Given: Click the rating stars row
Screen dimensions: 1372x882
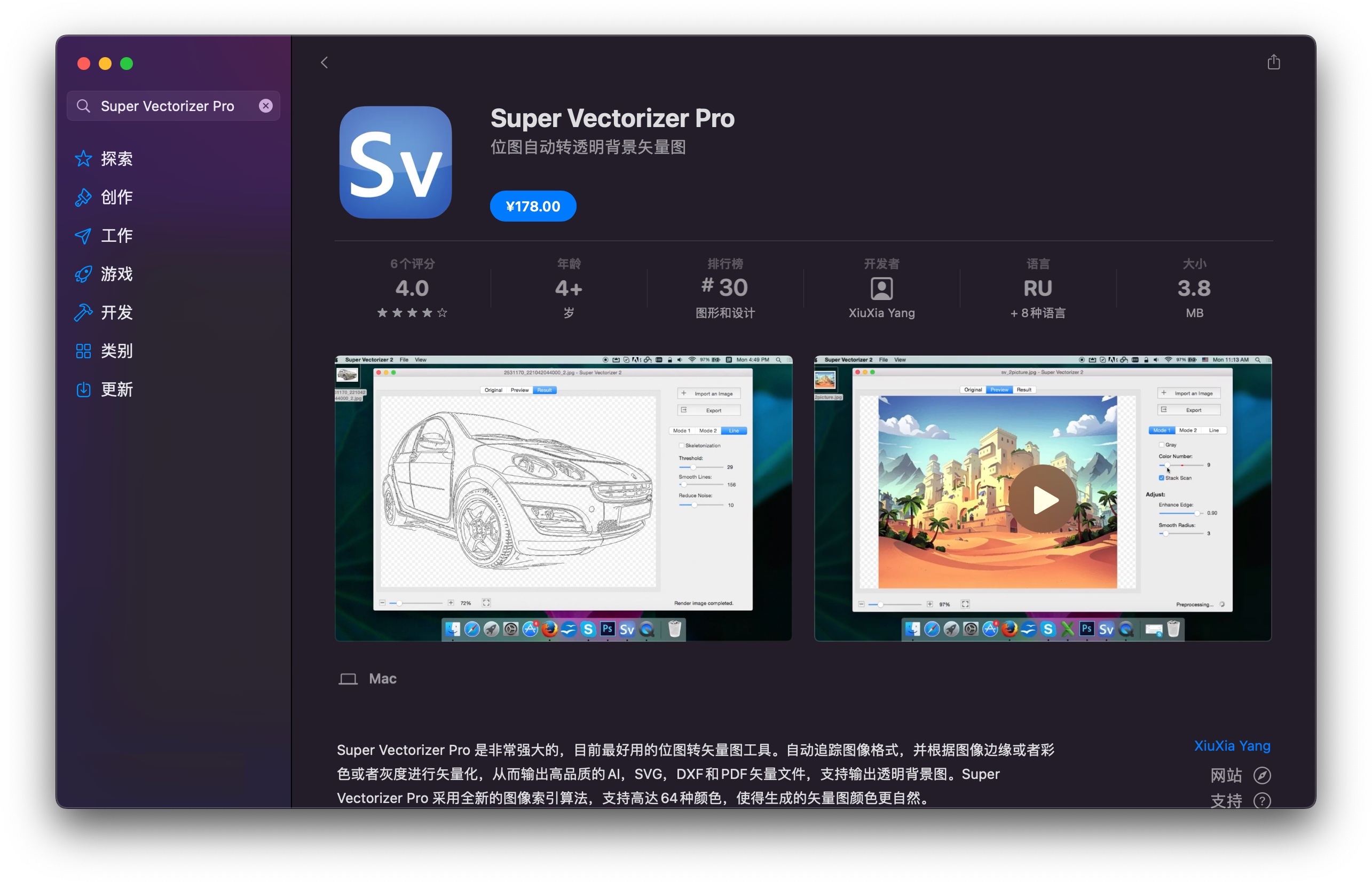Looking at the screenshot, I should [412, 313].
